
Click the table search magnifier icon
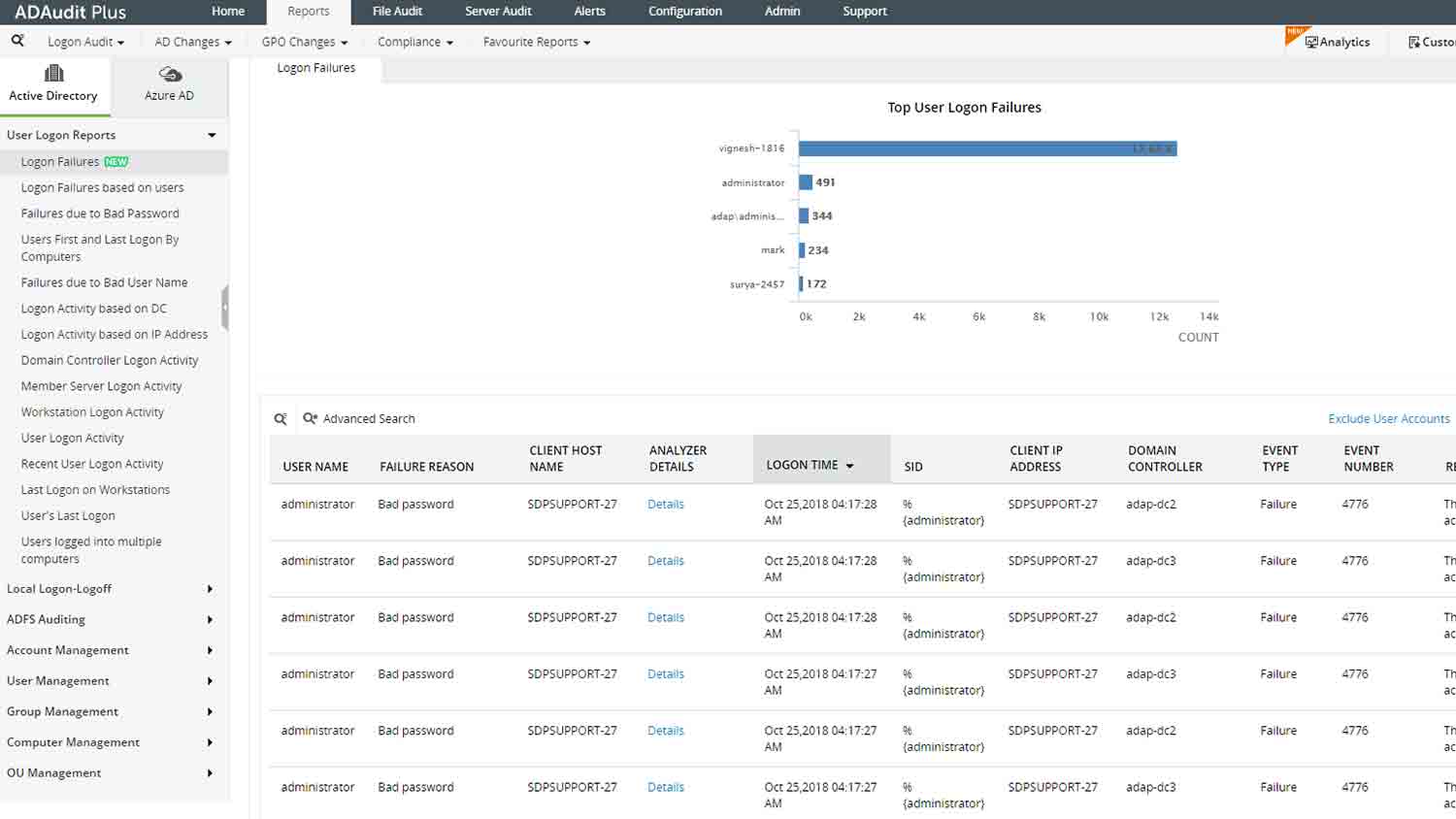point(281,419)
